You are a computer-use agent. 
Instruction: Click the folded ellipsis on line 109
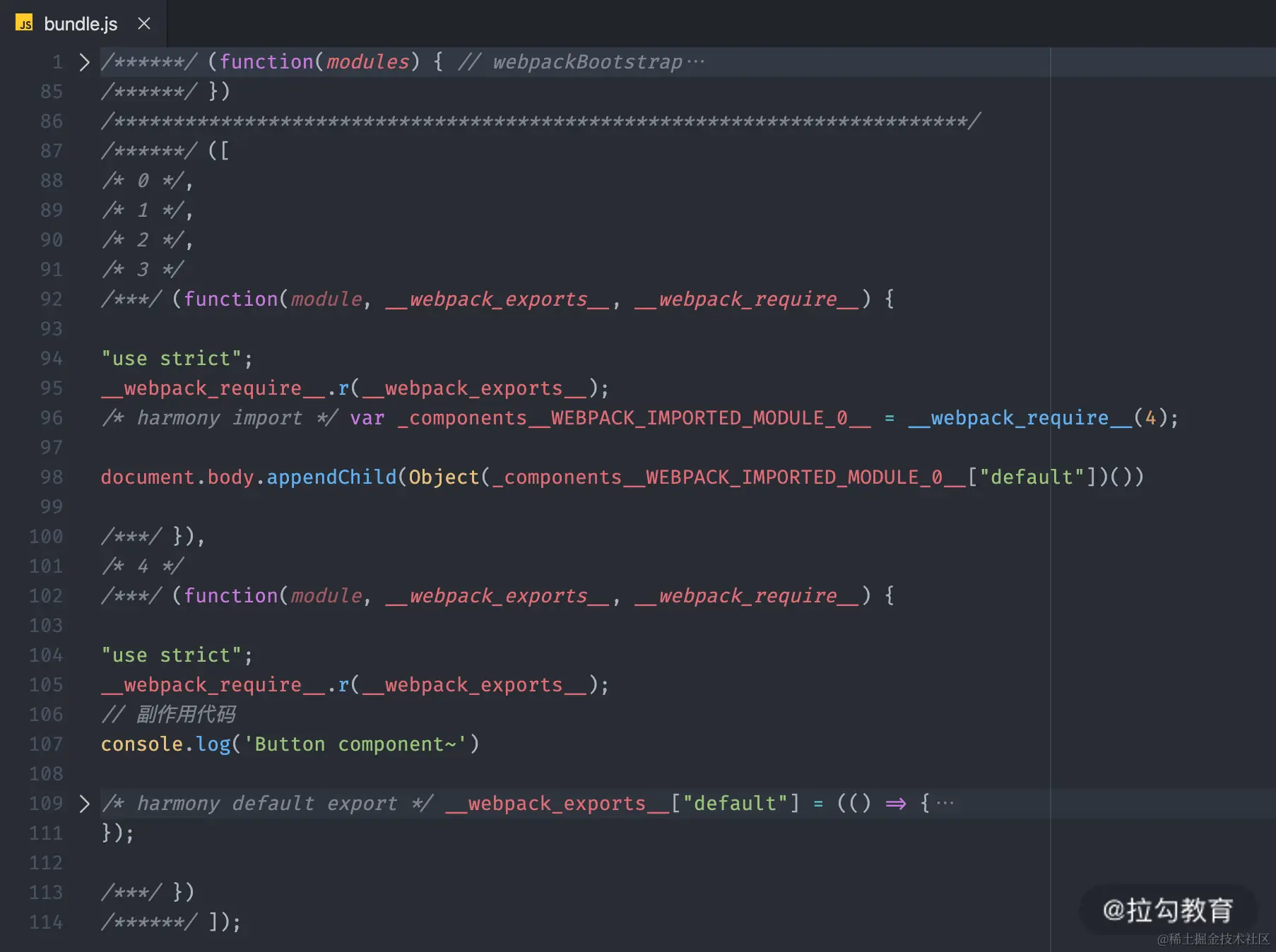tap(945, 804)
